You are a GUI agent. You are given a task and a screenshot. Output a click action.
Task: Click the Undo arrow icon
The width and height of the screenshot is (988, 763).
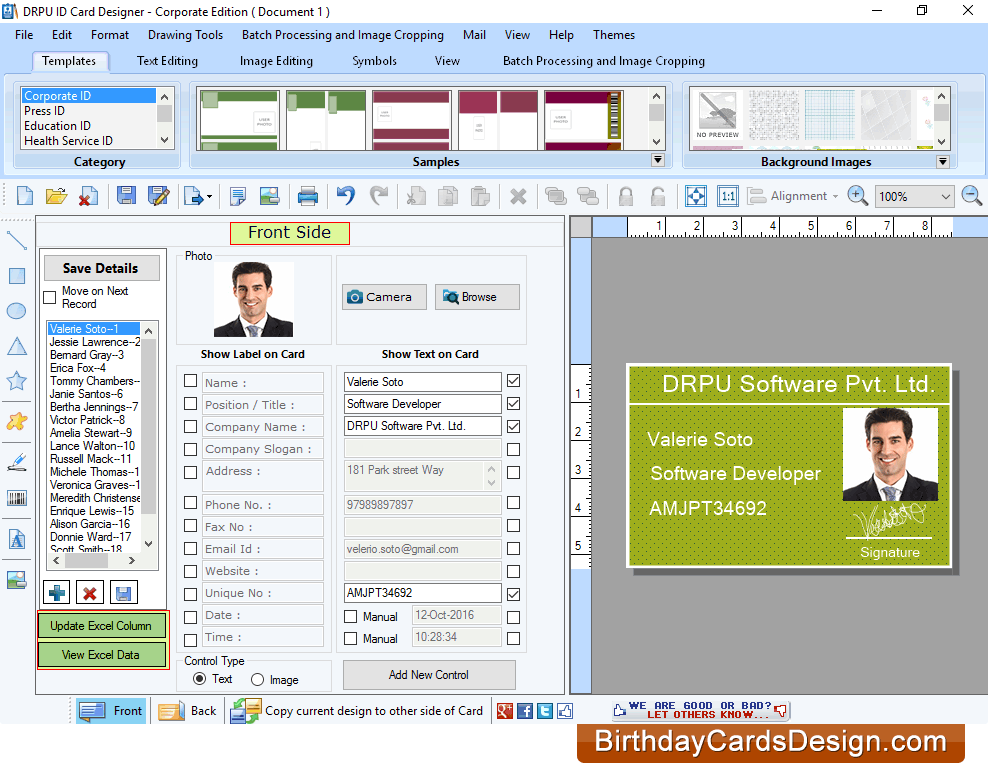345,196
